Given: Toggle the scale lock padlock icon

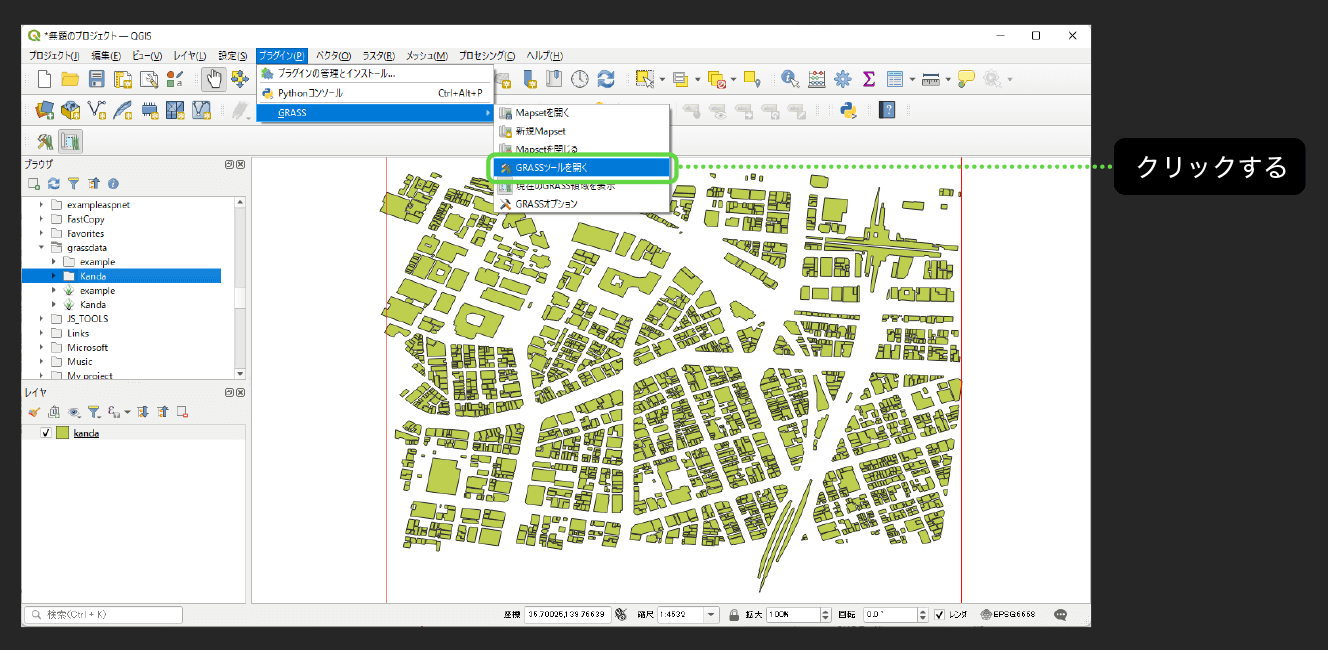Looking at the screenshot, I should (x=734, y=615).
